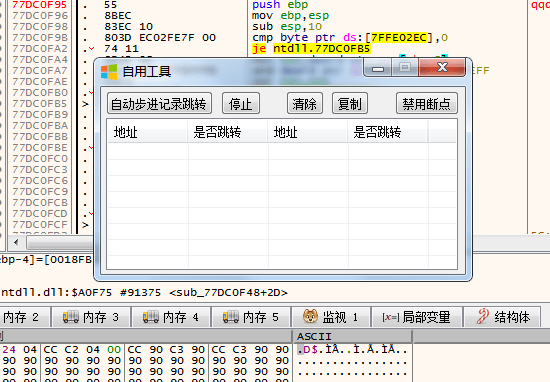Click the sub esp,10 instruction
Viewport: 550px width, 382px height.
pos(287,26)
